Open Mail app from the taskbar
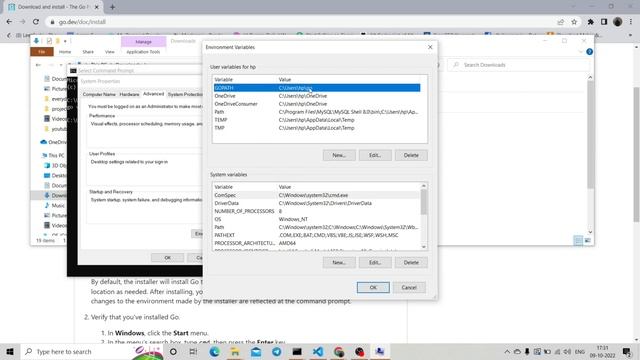Screen dimensions: 640x360 256,351
